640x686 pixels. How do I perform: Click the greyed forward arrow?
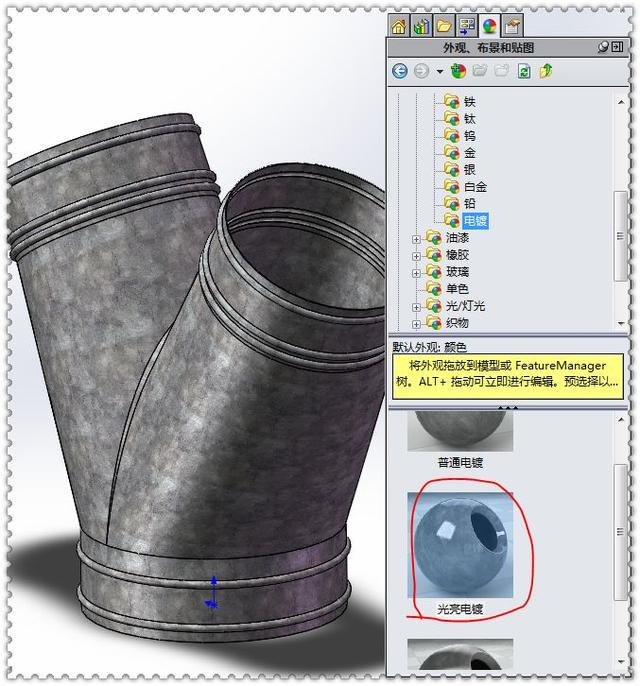click(421, 71)
